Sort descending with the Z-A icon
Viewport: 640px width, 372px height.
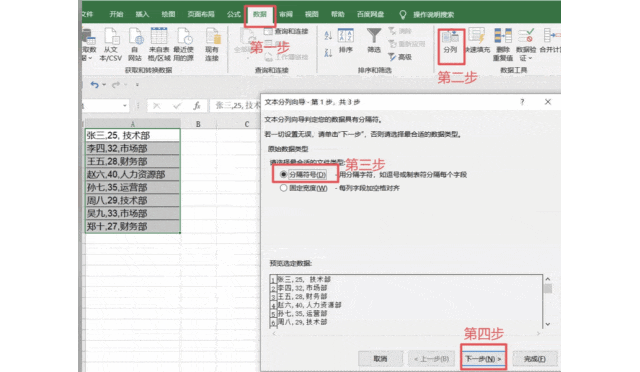pos(328,53)
